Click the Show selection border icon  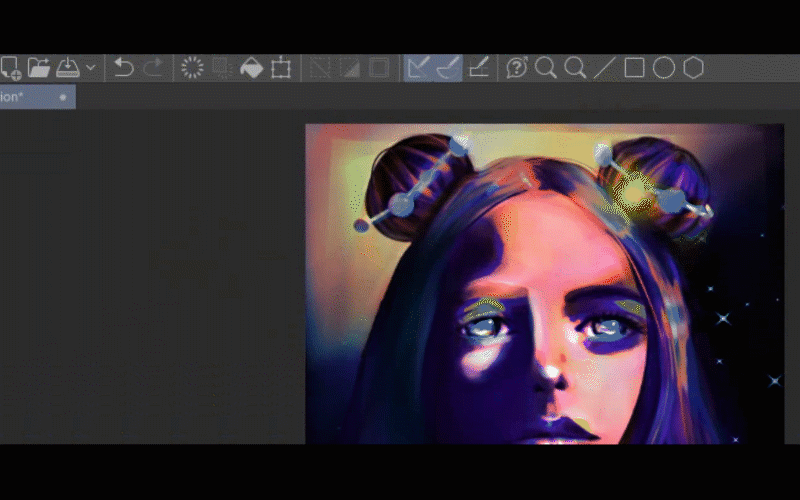[x=379, y=68]
